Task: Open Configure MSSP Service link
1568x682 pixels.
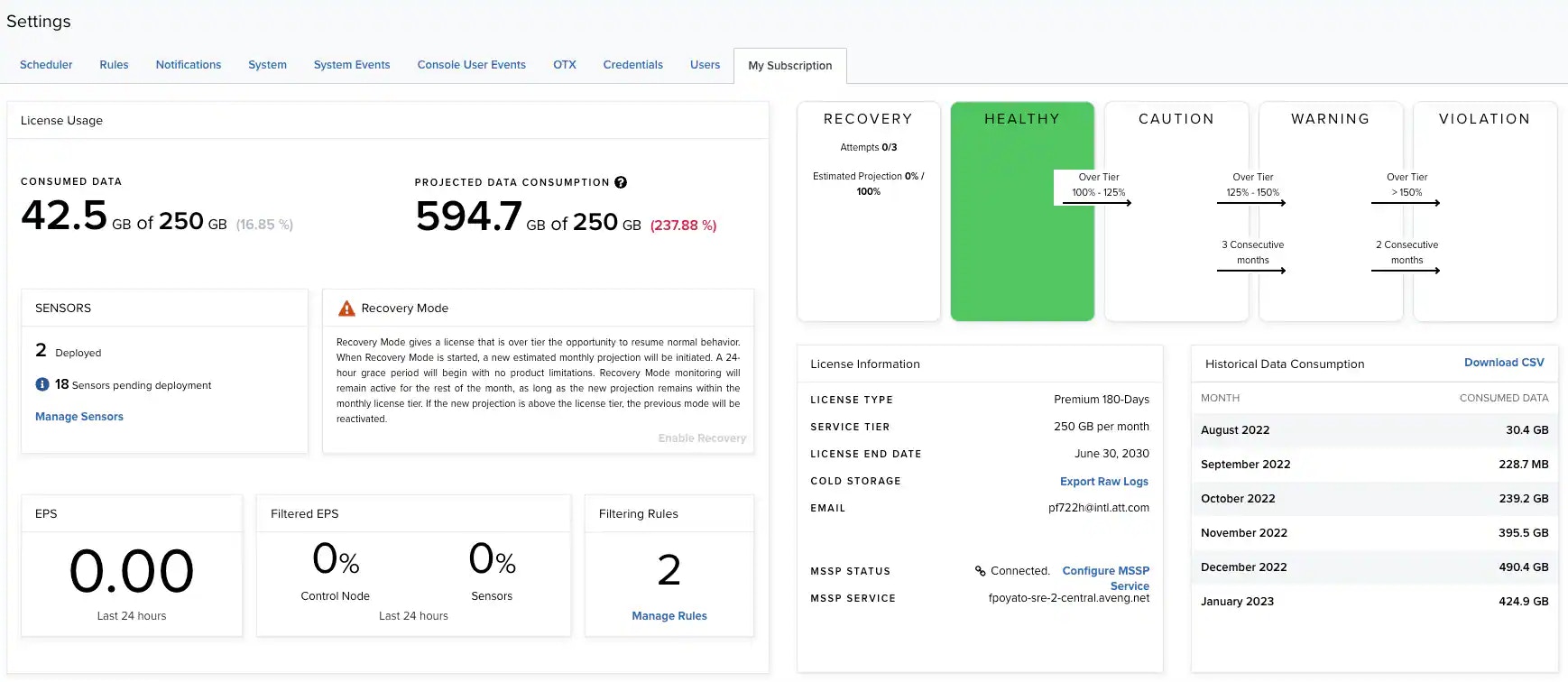Action: [1106, 578]
